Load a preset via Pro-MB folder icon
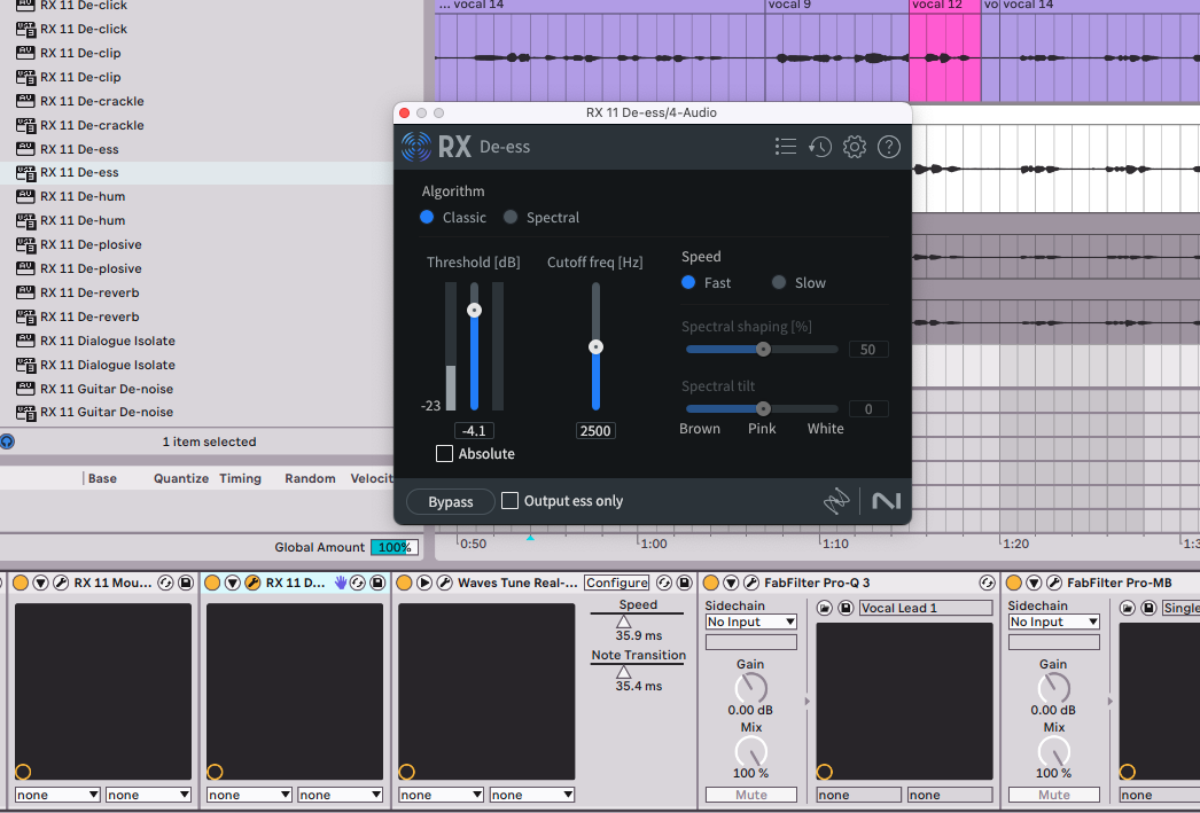The width and height of the screenshot is (1200, 813). pyautogui.click(x=1128, y=608)
